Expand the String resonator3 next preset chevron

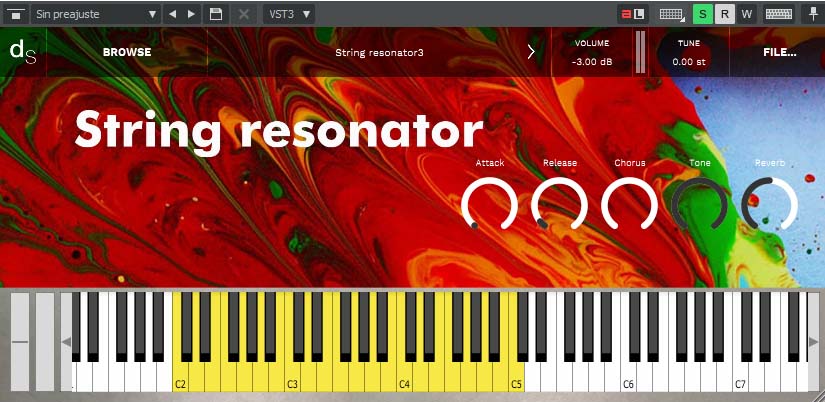coord(531,52)
